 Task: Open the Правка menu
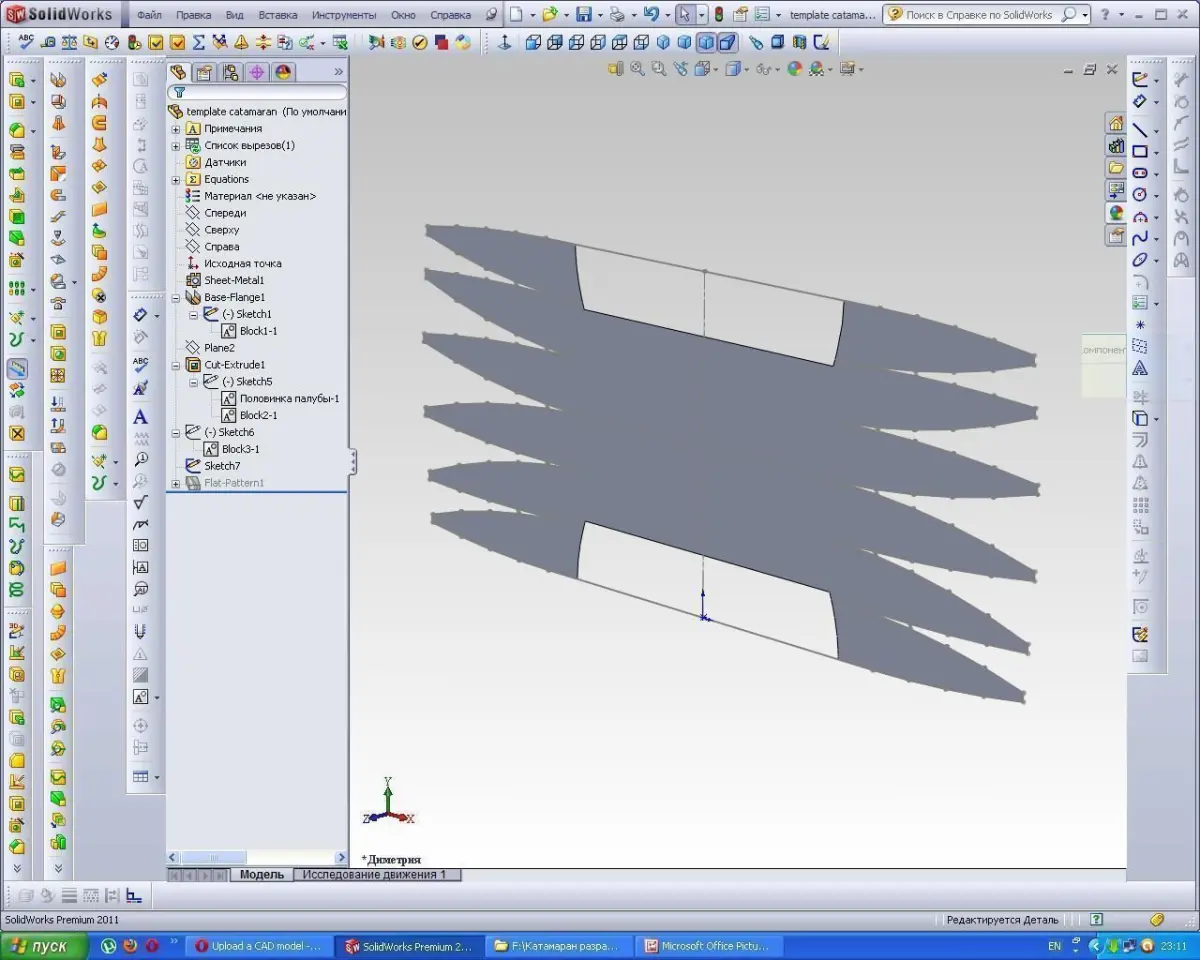tap(193, 15)
